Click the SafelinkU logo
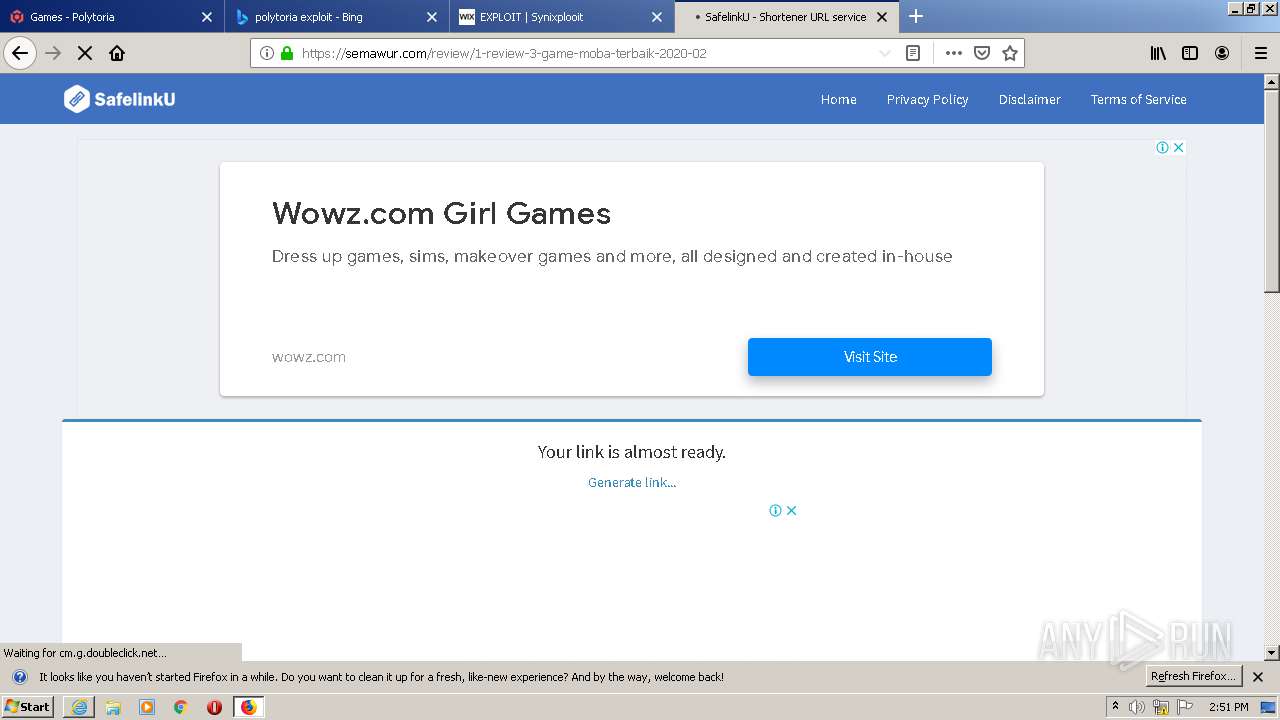This screenshot has width=1280, height=720. 120,99
